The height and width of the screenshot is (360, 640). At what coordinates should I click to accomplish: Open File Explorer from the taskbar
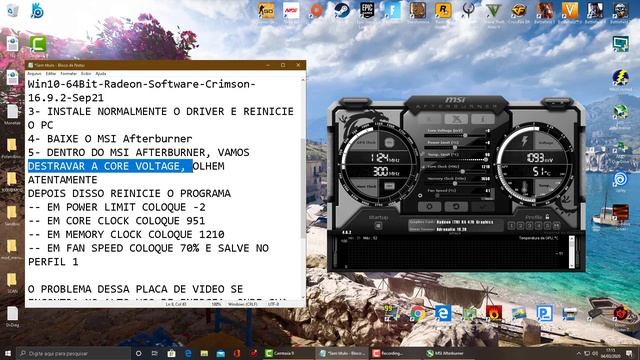pos(204,353)
